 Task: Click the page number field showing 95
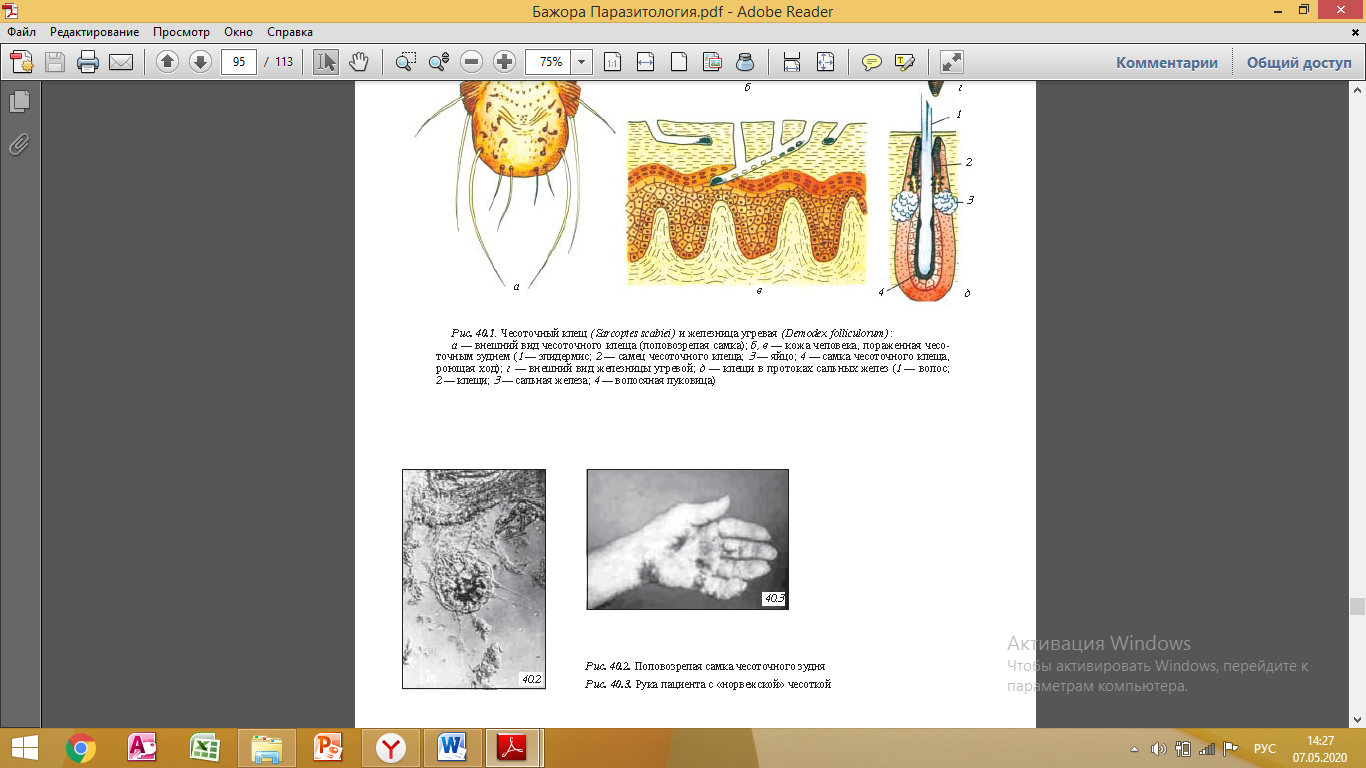pyautogui.click(x=238, y=62)
